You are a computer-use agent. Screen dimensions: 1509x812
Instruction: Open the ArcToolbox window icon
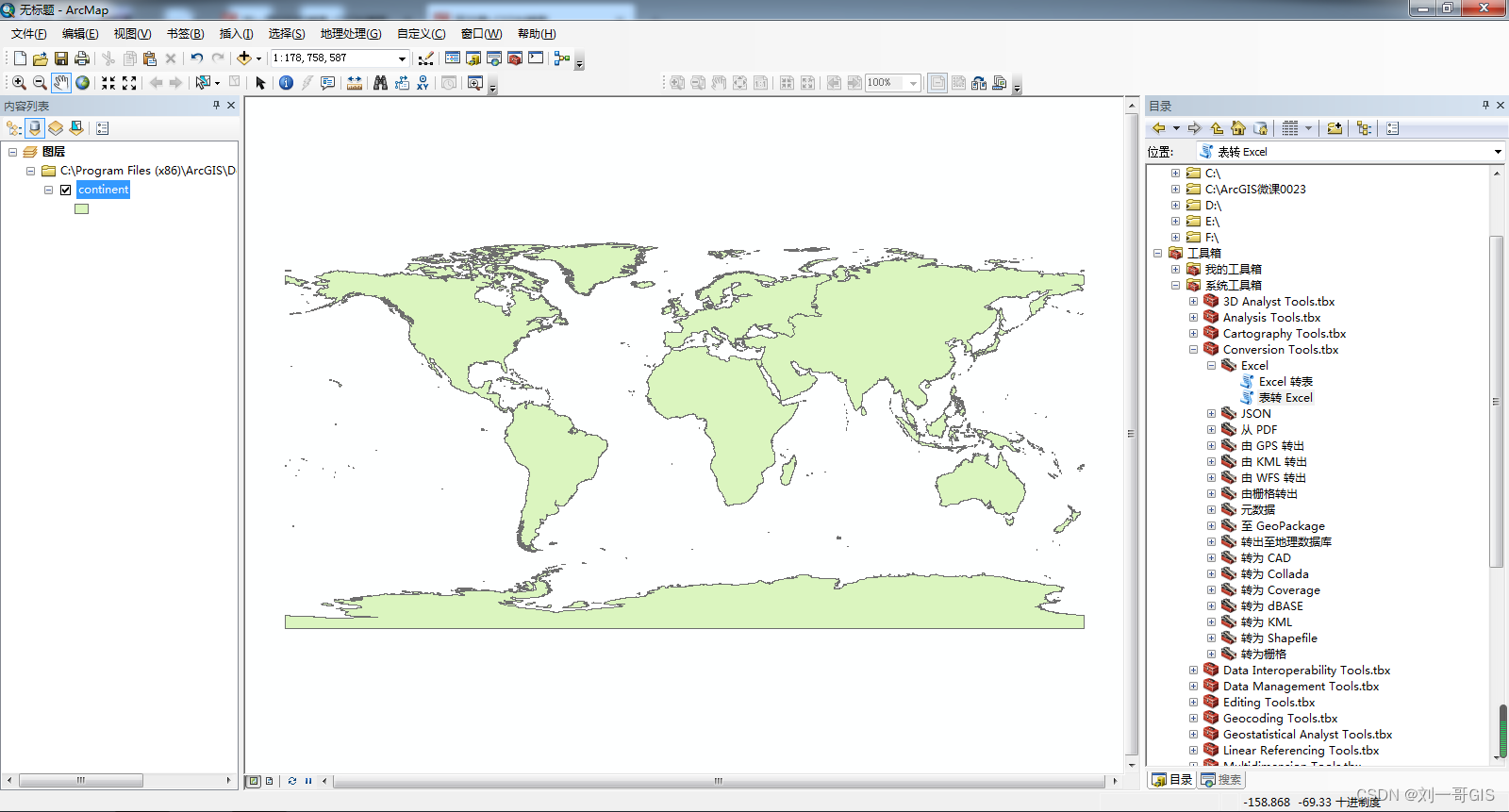[x=515, y=58]
